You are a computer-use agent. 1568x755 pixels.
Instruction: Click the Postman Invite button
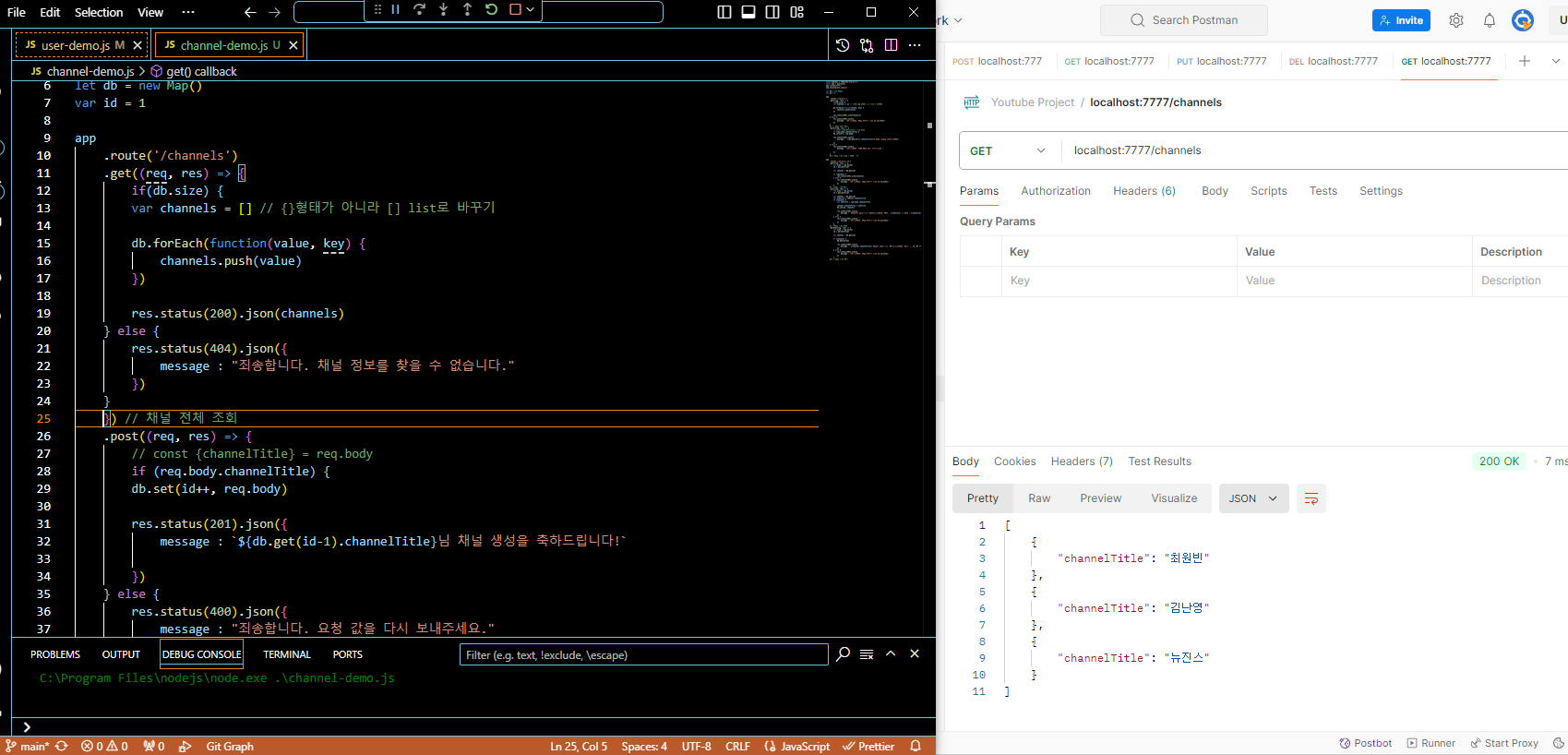point(1401,20)
